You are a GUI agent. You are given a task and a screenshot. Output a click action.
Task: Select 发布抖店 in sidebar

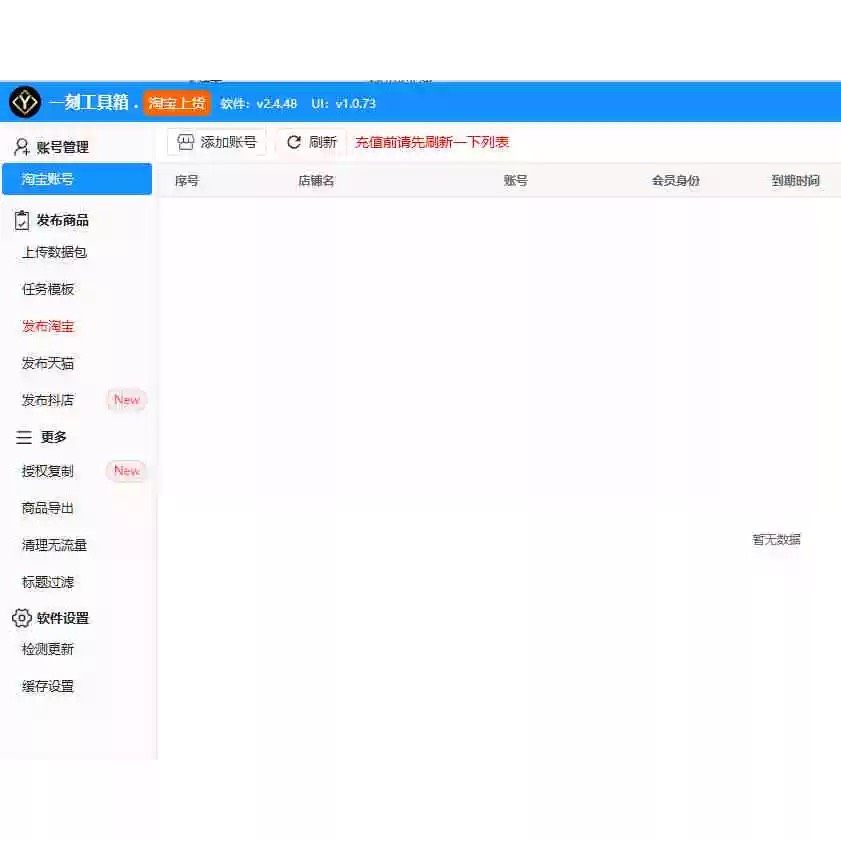tap(48, 400)
